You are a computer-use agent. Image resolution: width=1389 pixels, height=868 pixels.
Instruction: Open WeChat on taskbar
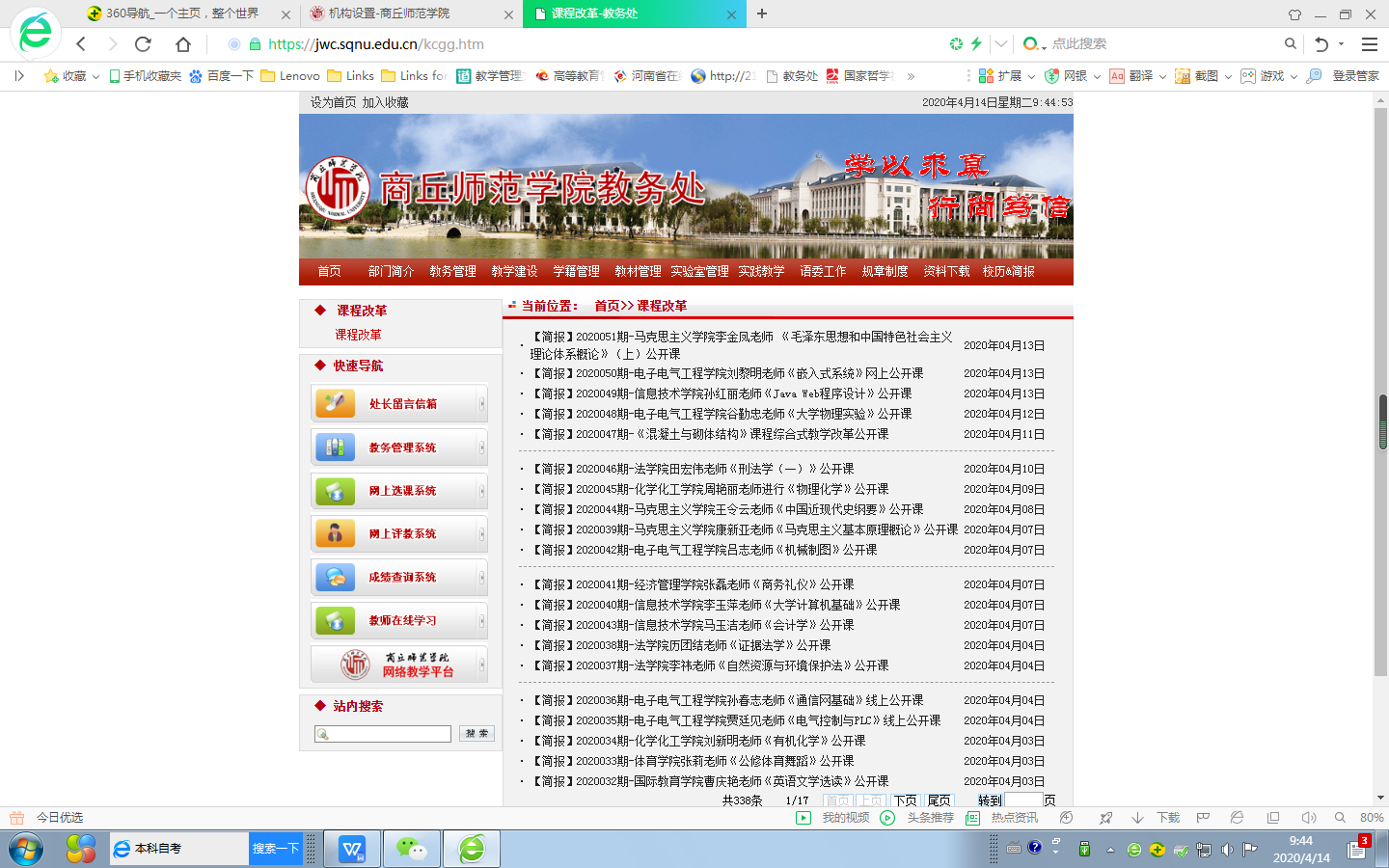(x=412, y=849)
